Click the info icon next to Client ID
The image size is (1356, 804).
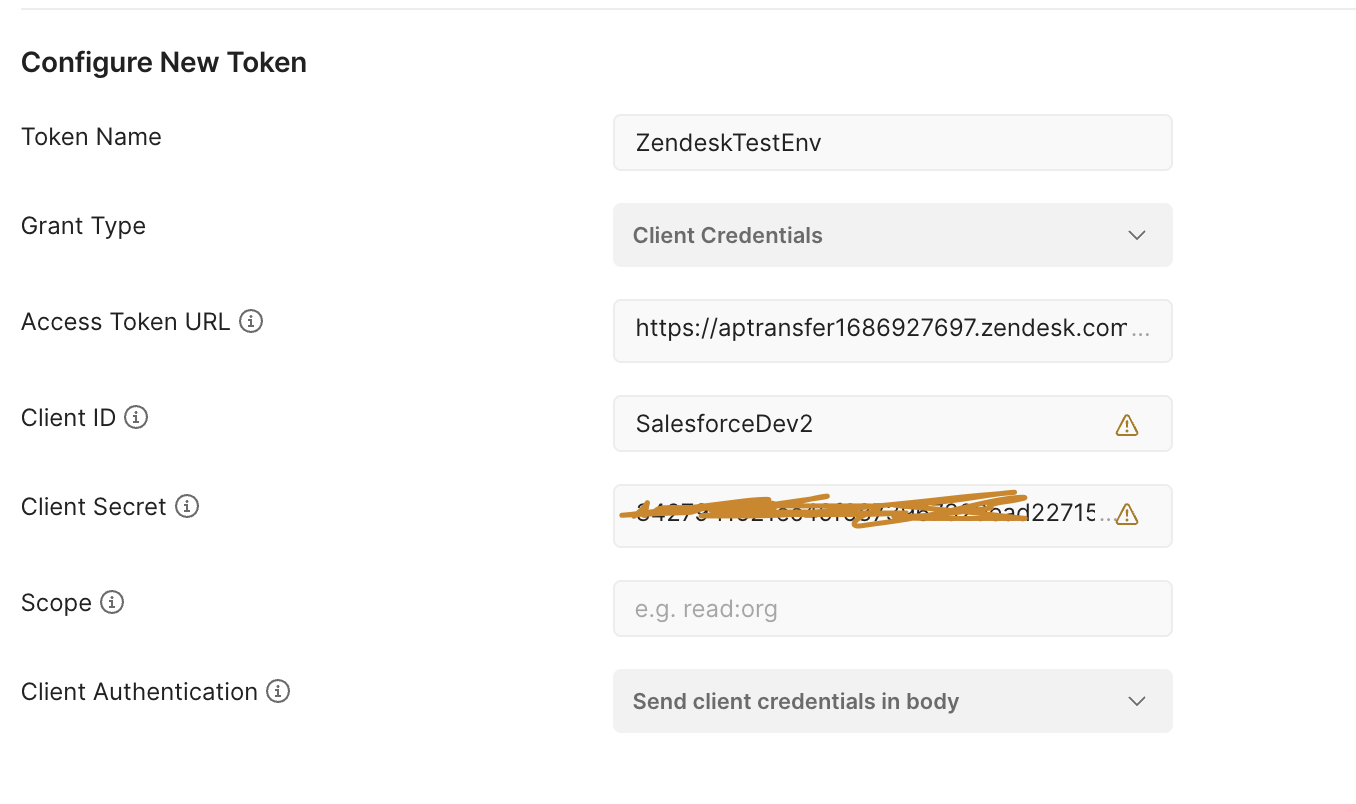point(136,418)
